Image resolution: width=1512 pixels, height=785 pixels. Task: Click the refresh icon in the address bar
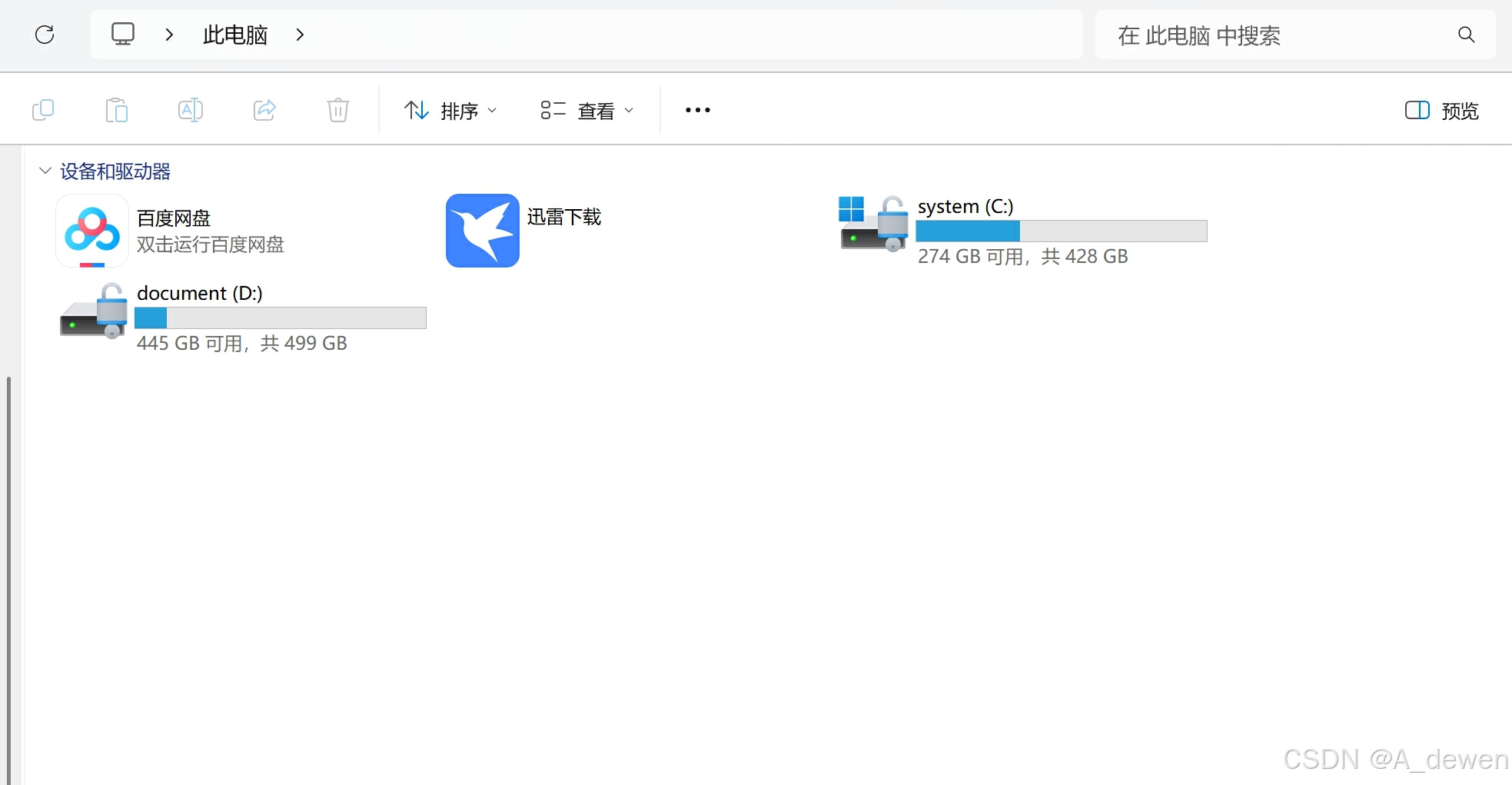(x=45, y=35)
